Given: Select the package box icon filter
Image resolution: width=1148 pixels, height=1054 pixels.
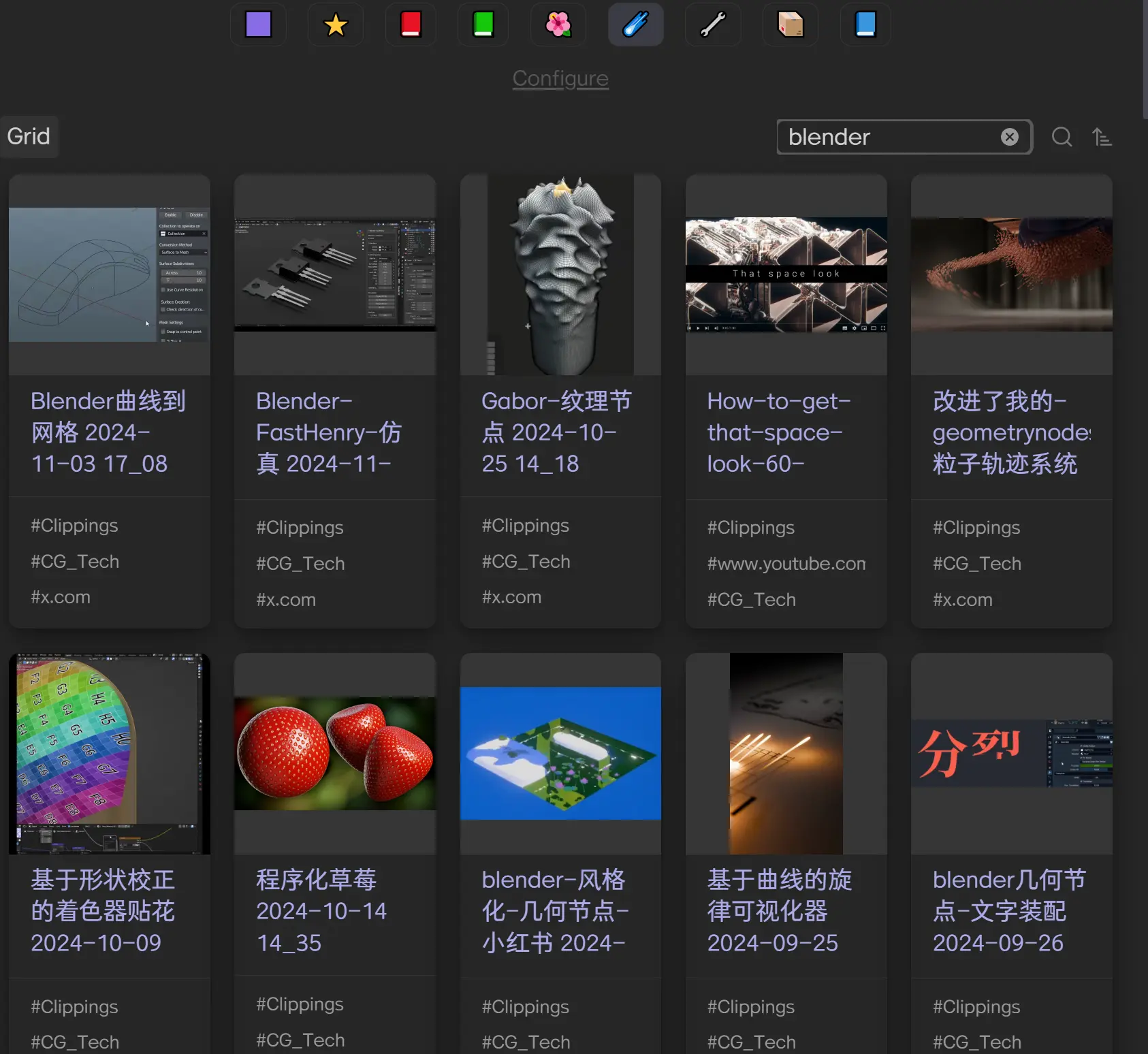Looking at the screenshot, I should (791, 25).
